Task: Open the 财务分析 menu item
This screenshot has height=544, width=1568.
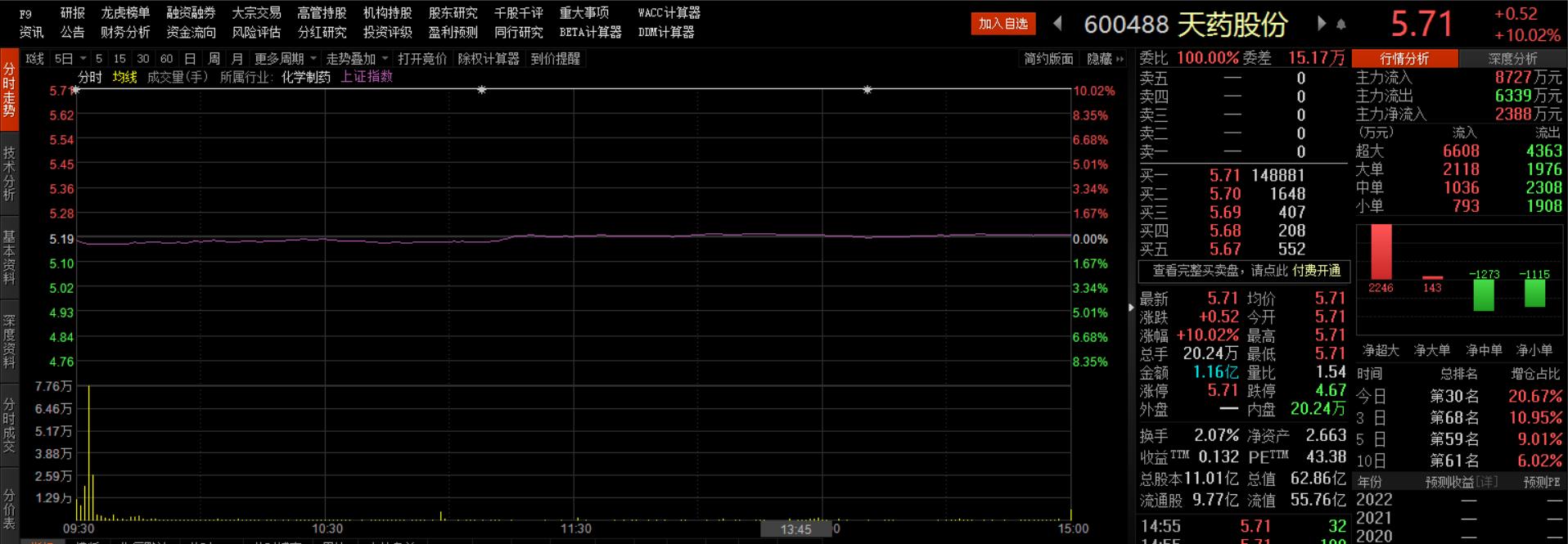Action: 125,33
